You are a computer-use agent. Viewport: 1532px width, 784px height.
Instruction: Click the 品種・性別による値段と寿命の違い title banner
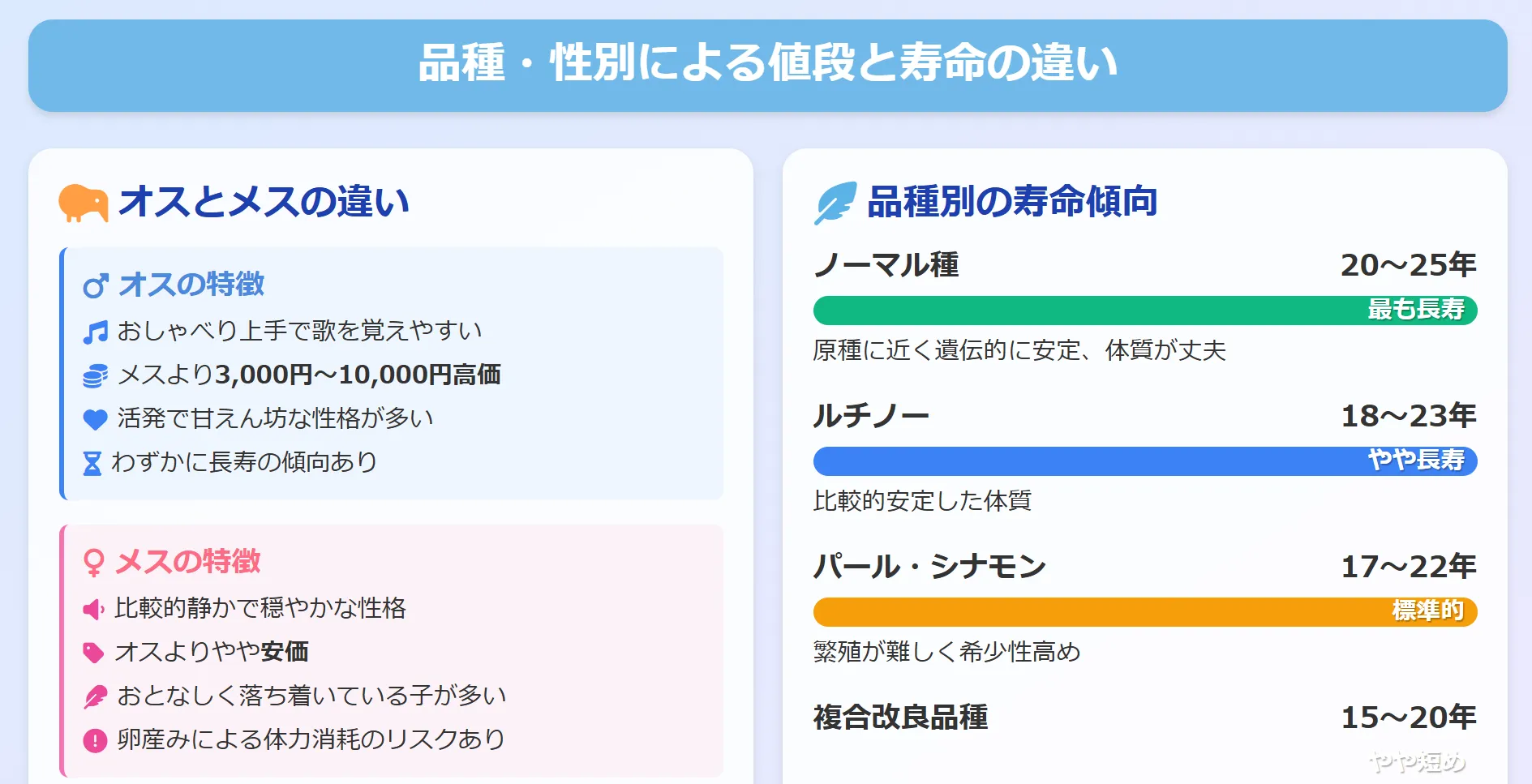click(767, 65)
